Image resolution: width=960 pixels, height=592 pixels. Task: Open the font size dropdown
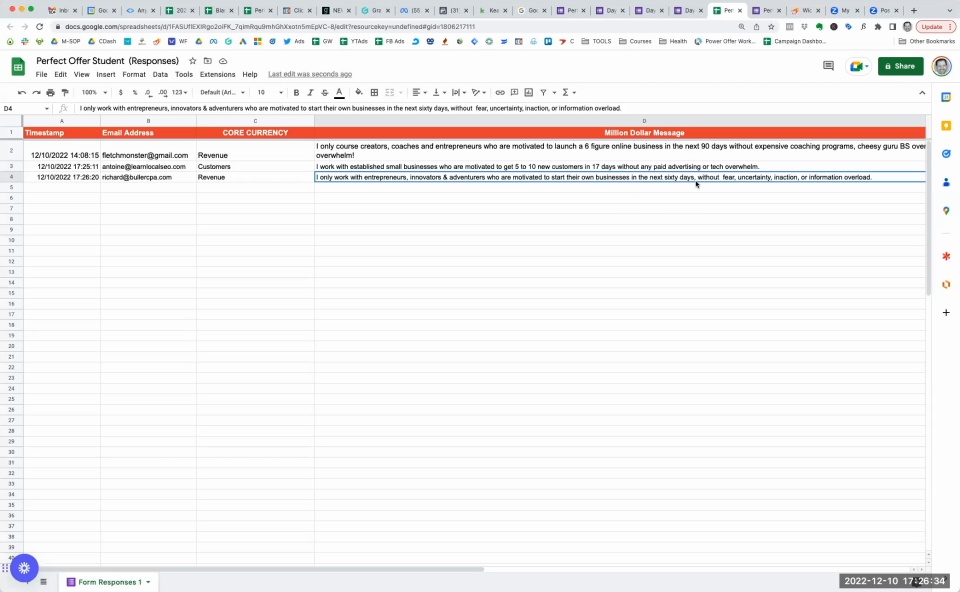point(269,92)
